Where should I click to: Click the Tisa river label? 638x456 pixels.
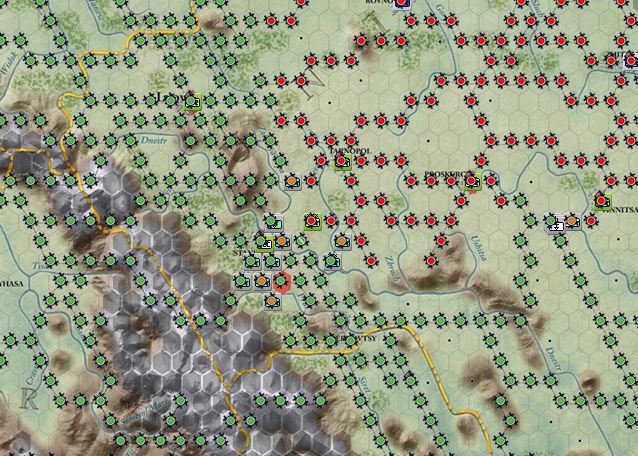39,266
